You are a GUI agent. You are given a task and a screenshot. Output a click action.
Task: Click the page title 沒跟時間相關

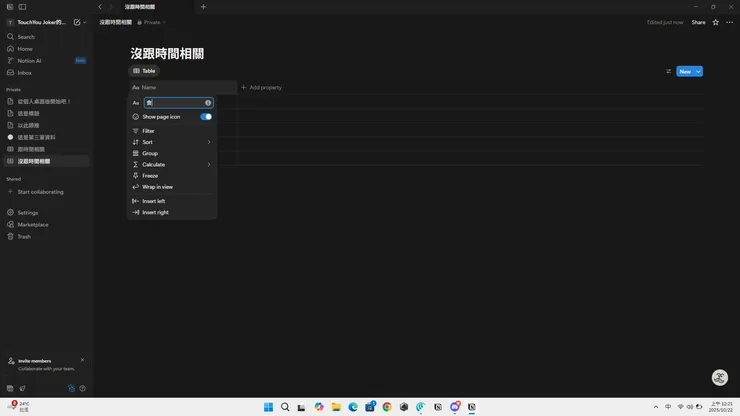point(167,53)
